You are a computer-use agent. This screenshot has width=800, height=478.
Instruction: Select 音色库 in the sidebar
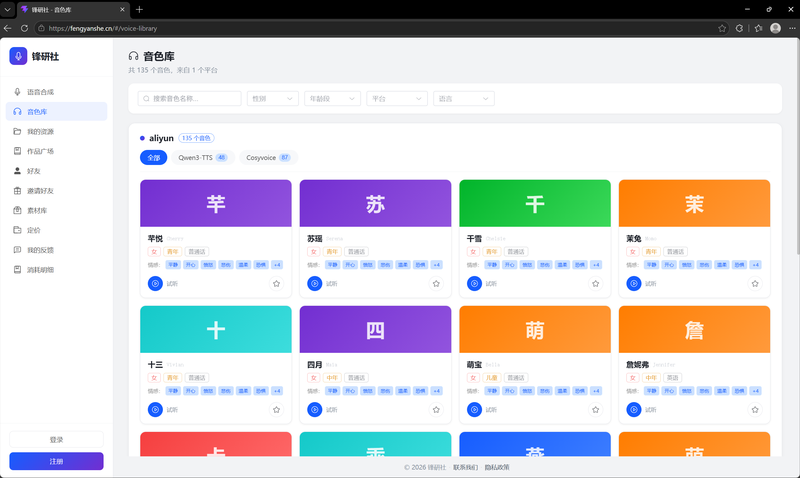point(57,111)
